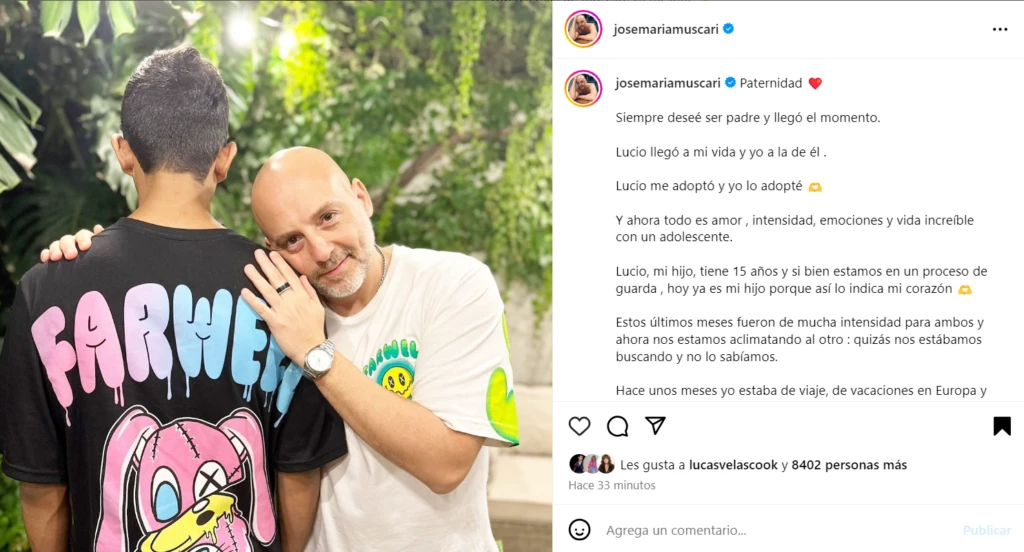Image resolution: width=1024 pixels, height=552 pixels.
Task: Open comments via the speech bubble icon
Action: 617,426
